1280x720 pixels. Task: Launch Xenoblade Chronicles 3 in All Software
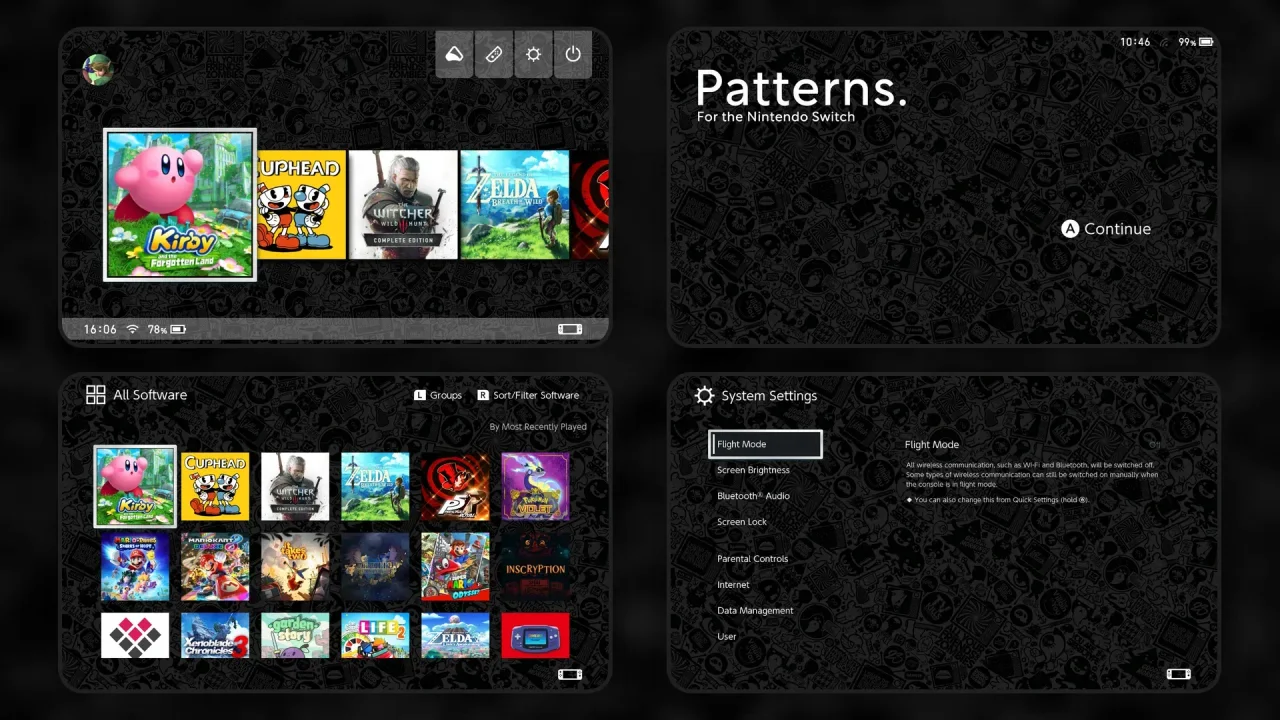(215, 636)
